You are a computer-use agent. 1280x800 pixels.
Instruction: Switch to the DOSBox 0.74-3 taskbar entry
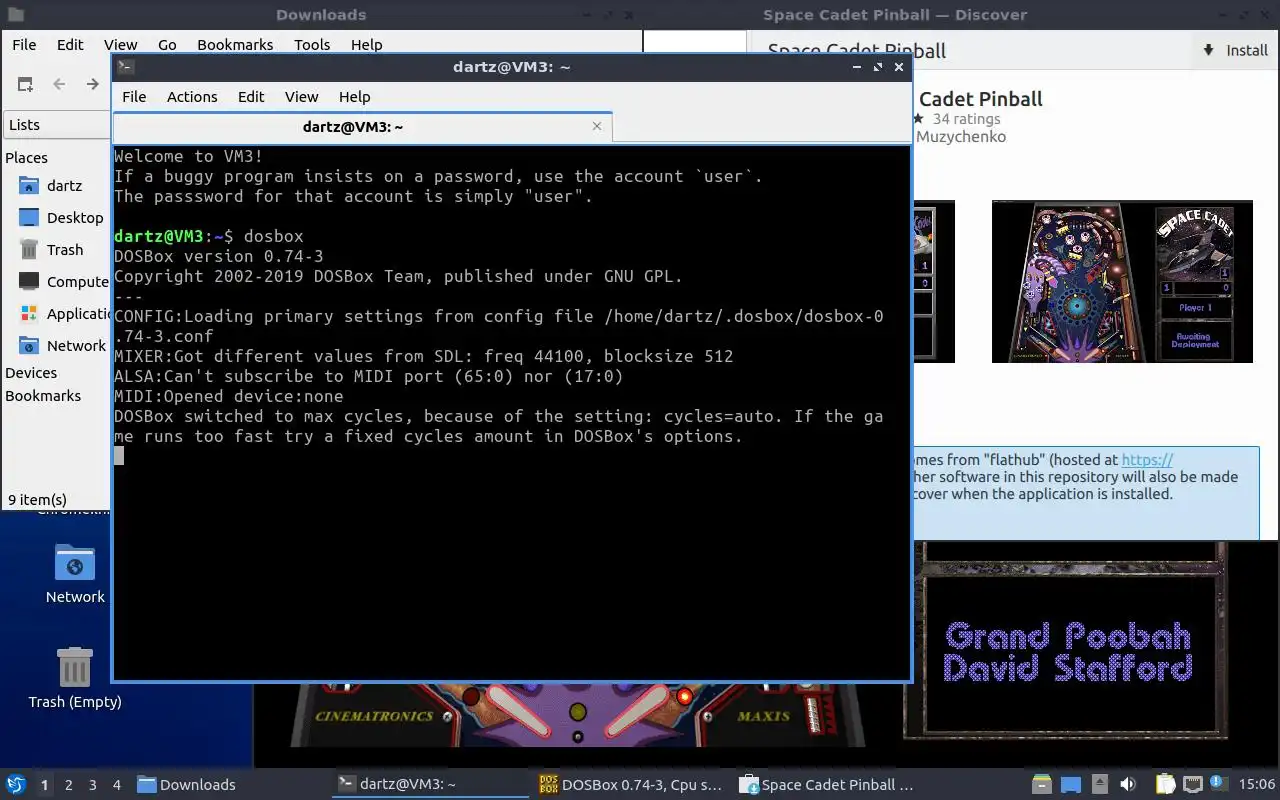(x=631, y=785)
